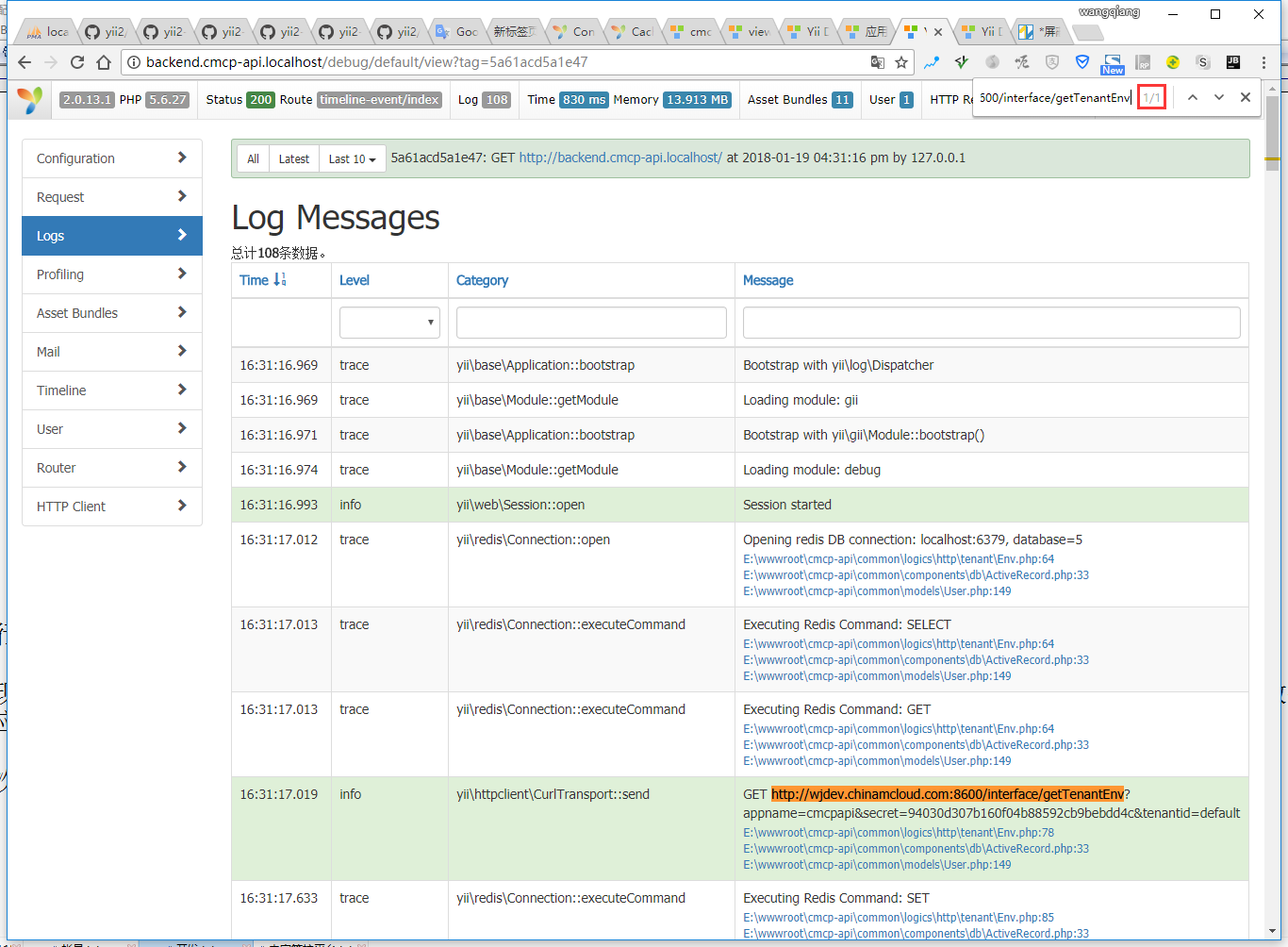Sort log table by Time column
The image size is (1288, 947).
(x=255, y=280)
